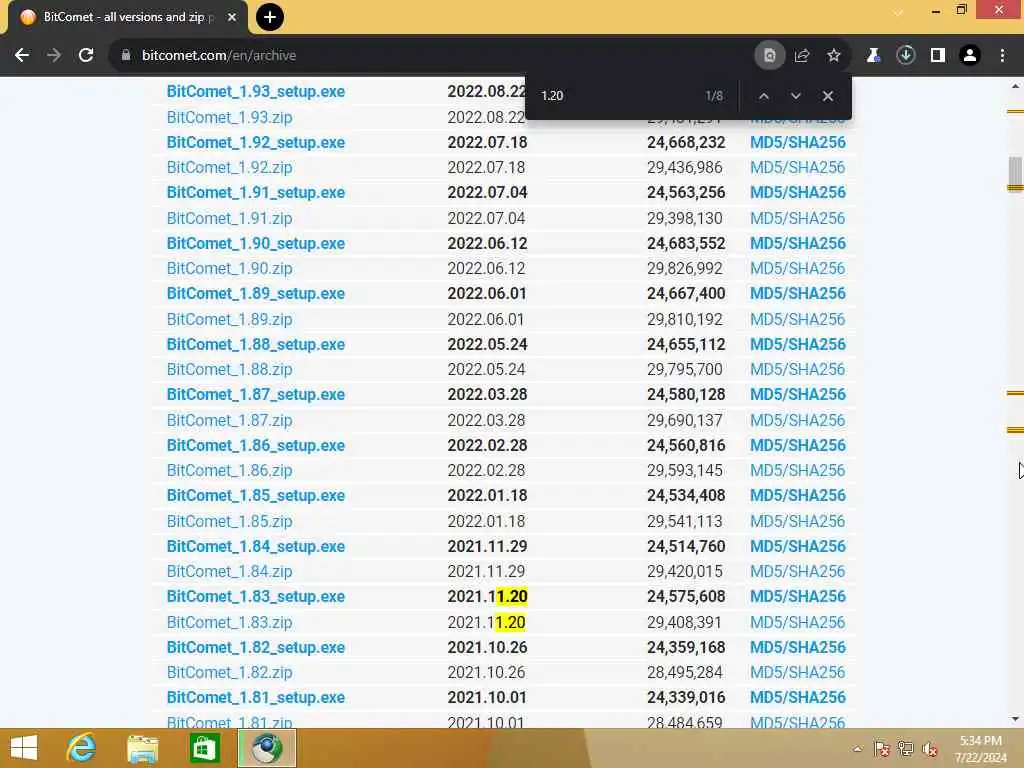
Task: Close the find bar
Action: click(827, 96)
